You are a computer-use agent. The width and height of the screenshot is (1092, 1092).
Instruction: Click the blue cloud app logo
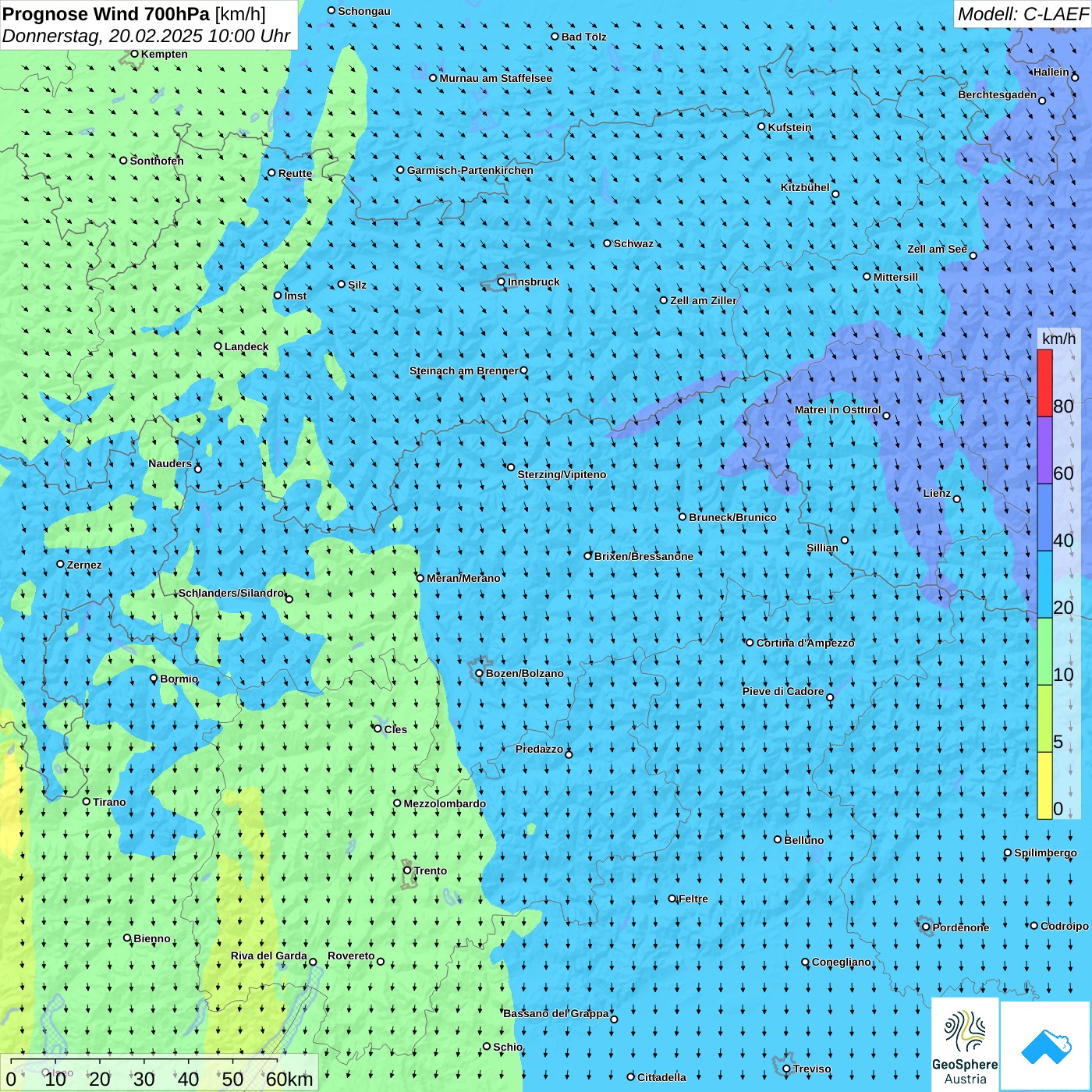tap(1046, 1047)
